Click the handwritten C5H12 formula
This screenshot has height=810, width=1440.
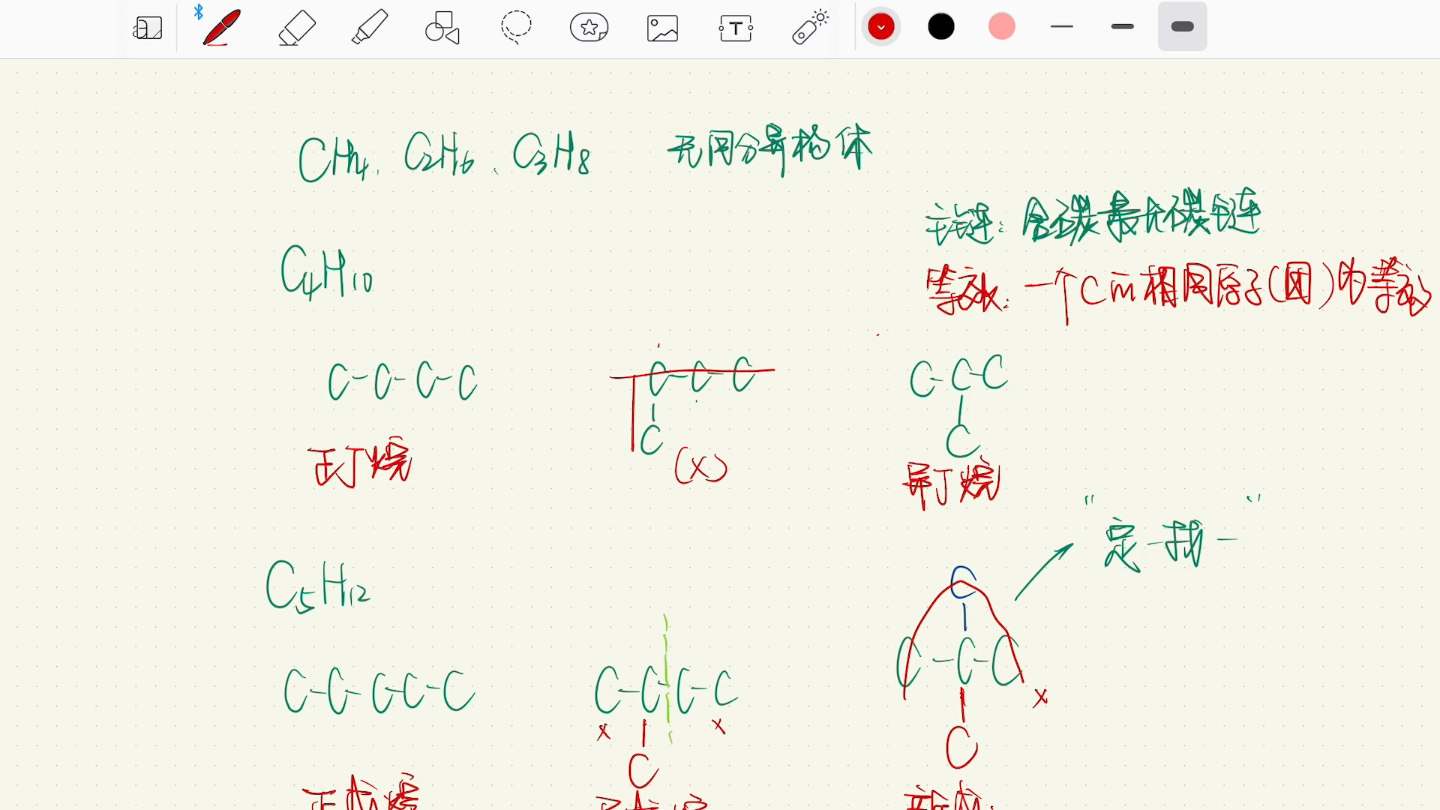(318, 585)
